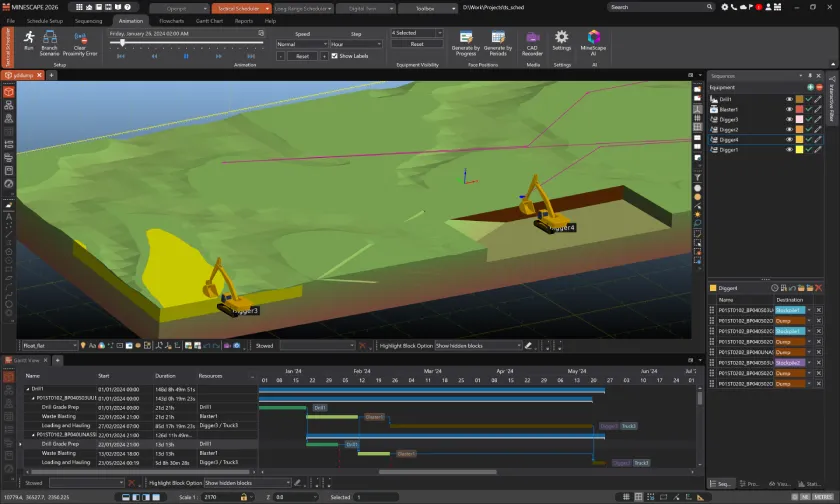Pause the animation playback

pyautogui.click(x=186, y=56)
